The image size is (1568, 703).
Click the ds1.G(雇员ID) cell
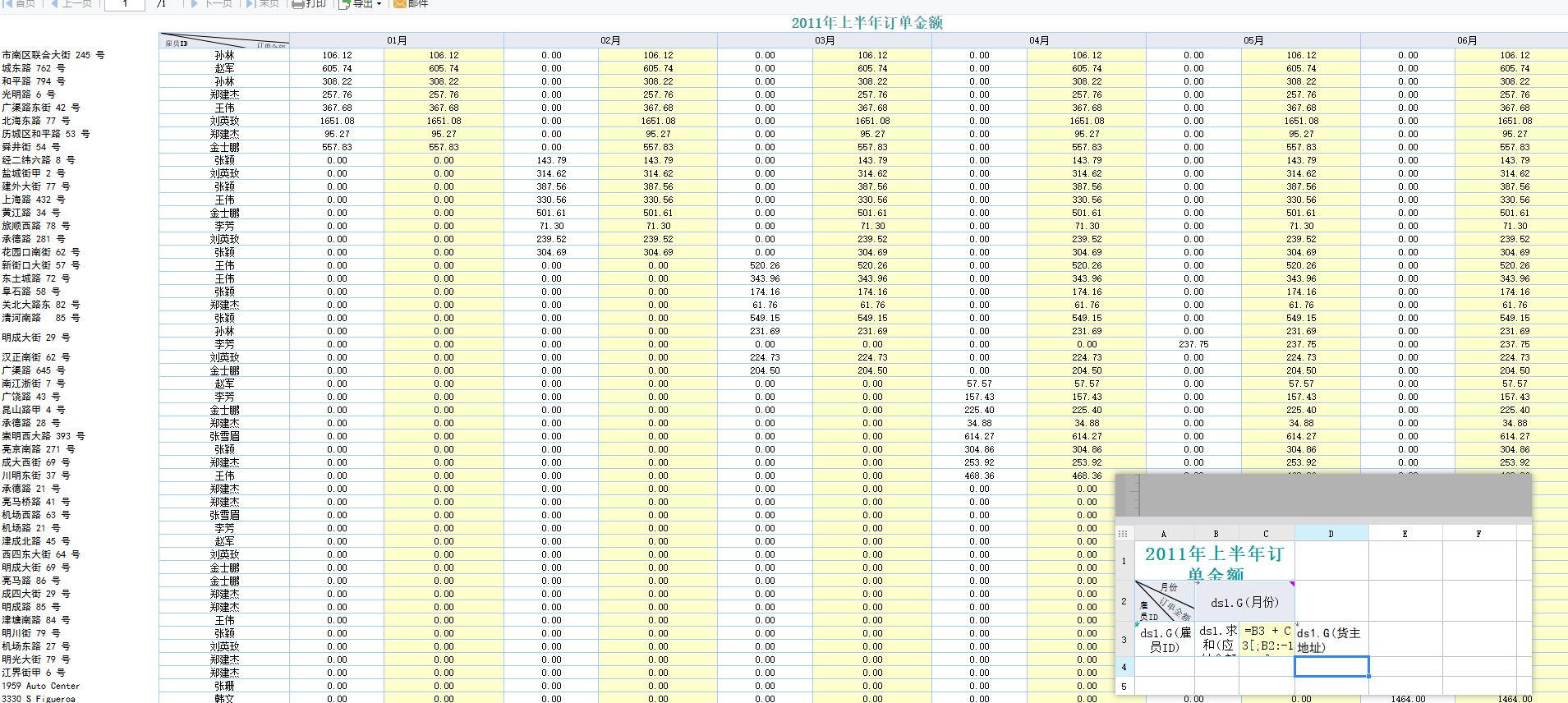[1165, 640]
